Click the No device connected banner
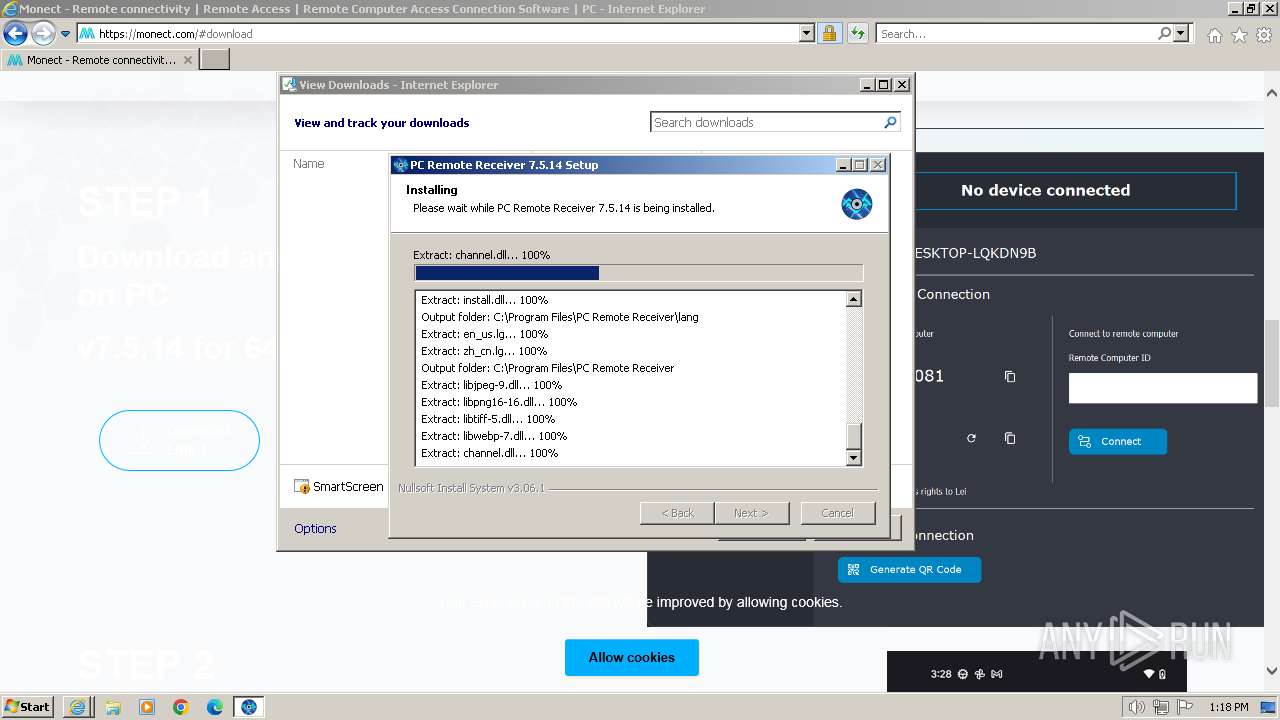This screenshot has width=1280, height=720. 1045,190
